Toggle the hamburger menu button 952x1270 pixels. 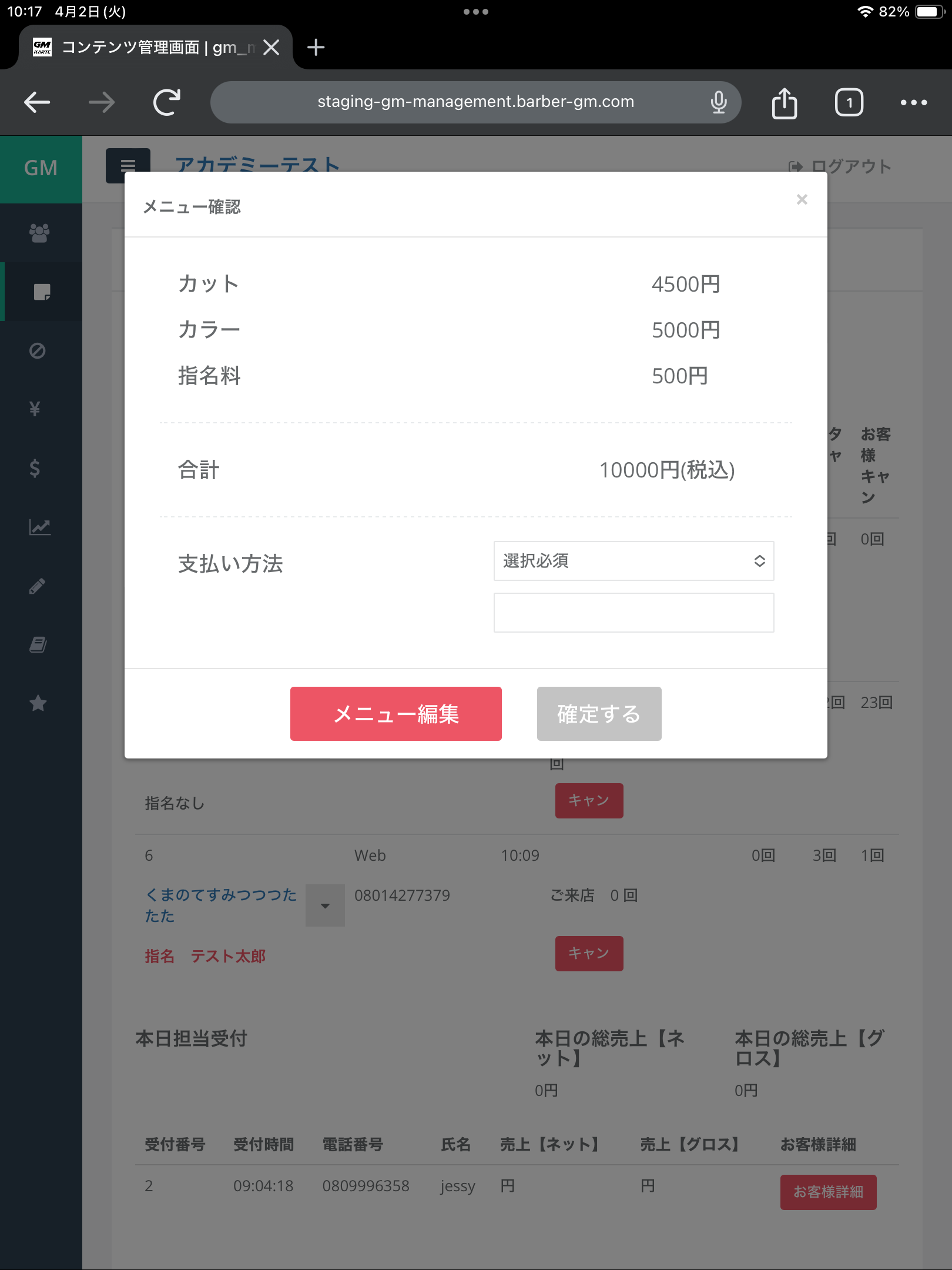[x=128, y=166]
